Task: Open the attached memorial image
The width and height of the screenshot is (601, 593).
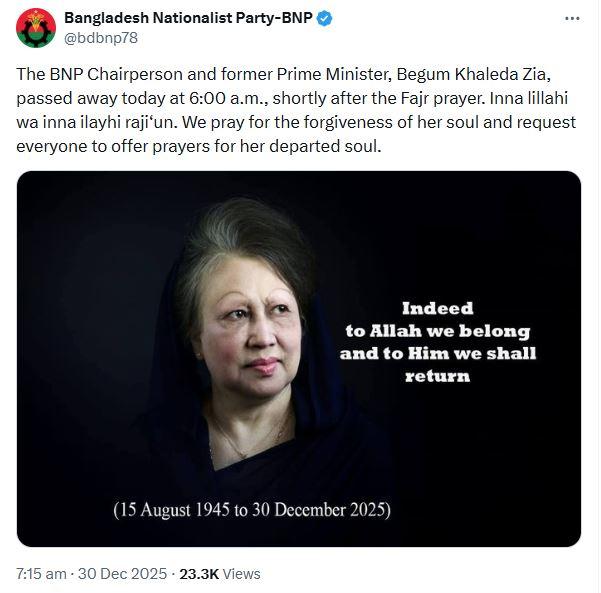Action: point(300,360)
